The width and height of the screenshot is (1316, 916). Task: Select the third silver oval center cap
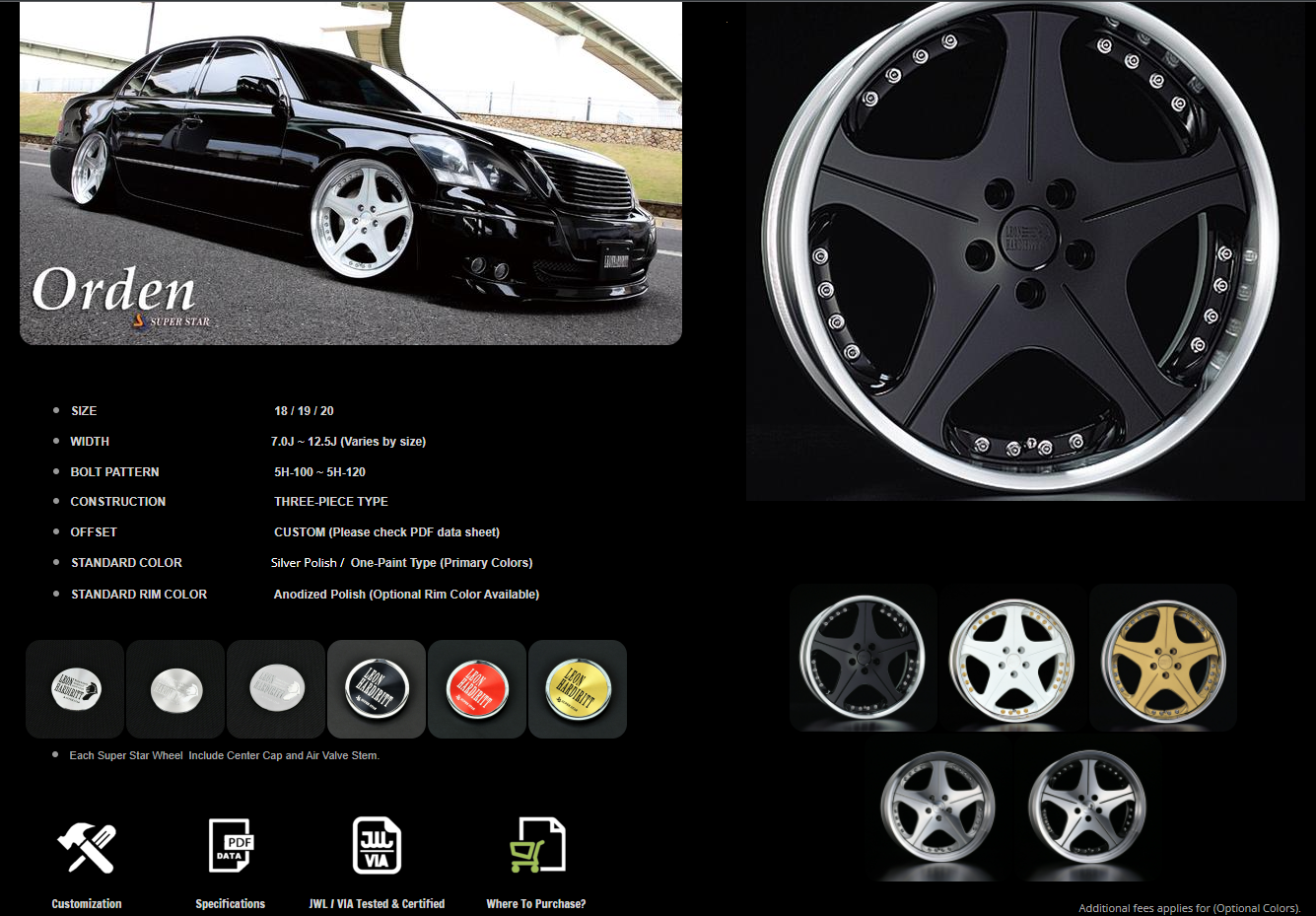pos(276,689)
